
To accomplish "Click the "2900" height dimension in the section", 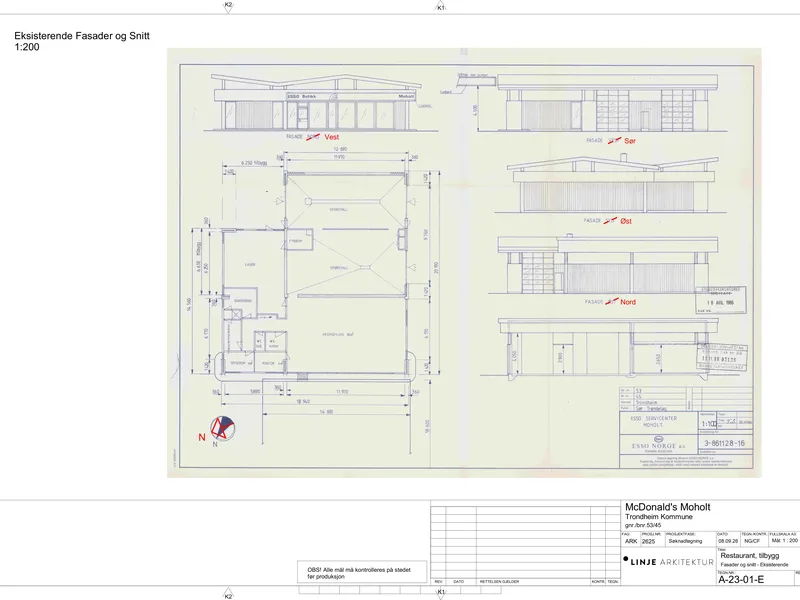I will click(560, 356).
